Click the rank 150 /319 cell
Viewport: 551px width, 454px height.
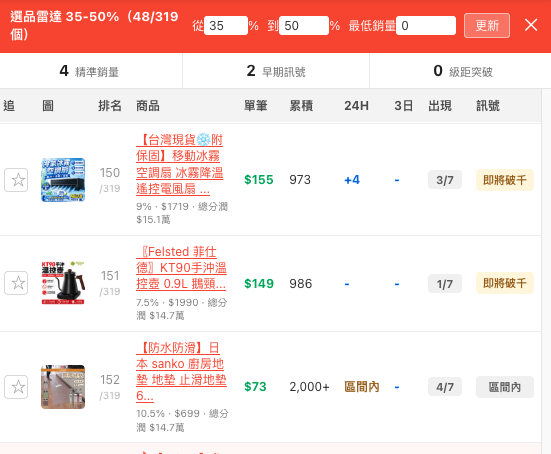coord(110,180)
